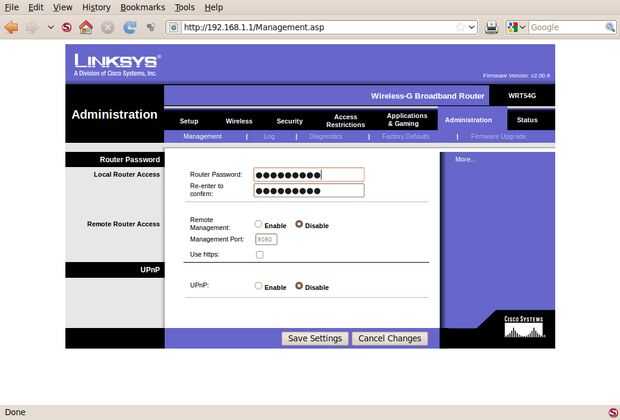620x420 pixels.
Task: Click the red S icon in the toolbar
Action: pyautogui.click(x=67, y=27)
